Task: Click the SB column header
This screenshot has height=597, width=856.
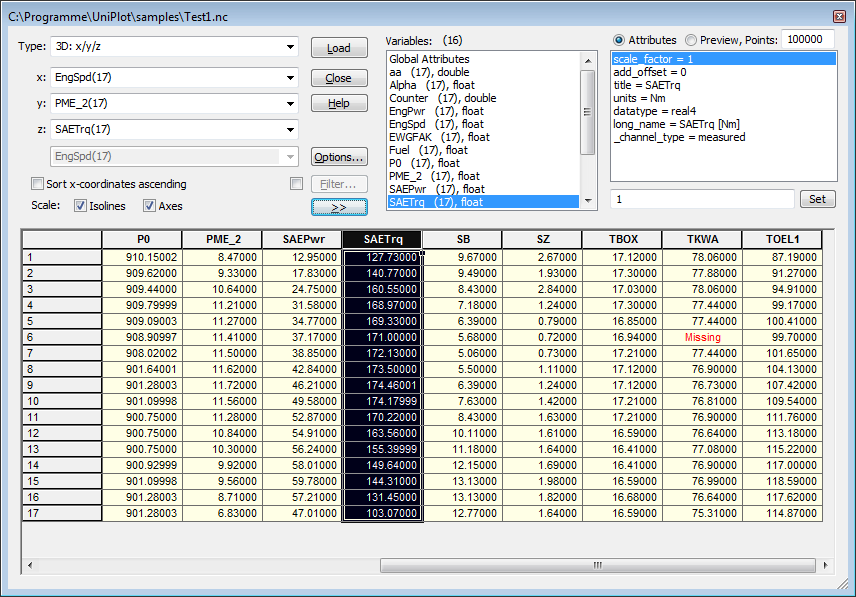Action: click(x=462, y=240)
